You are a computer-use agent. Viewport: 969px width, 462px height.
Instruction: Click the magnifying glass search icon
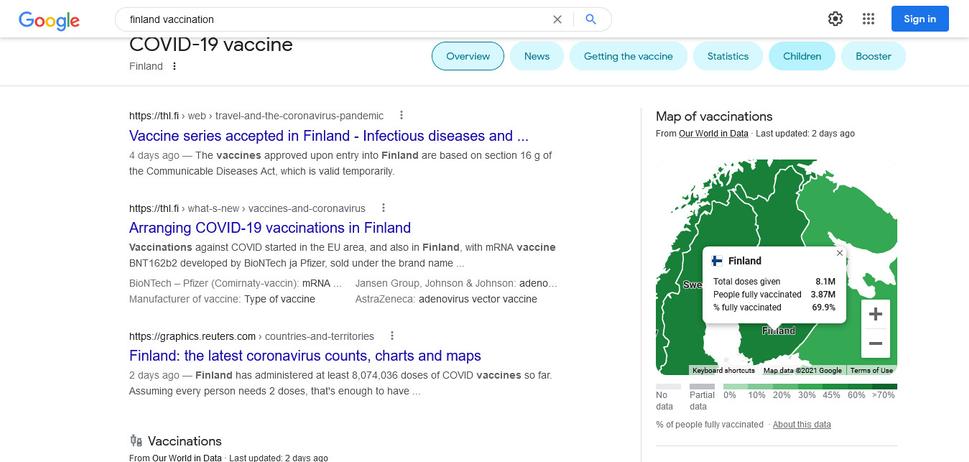(591, 19)
